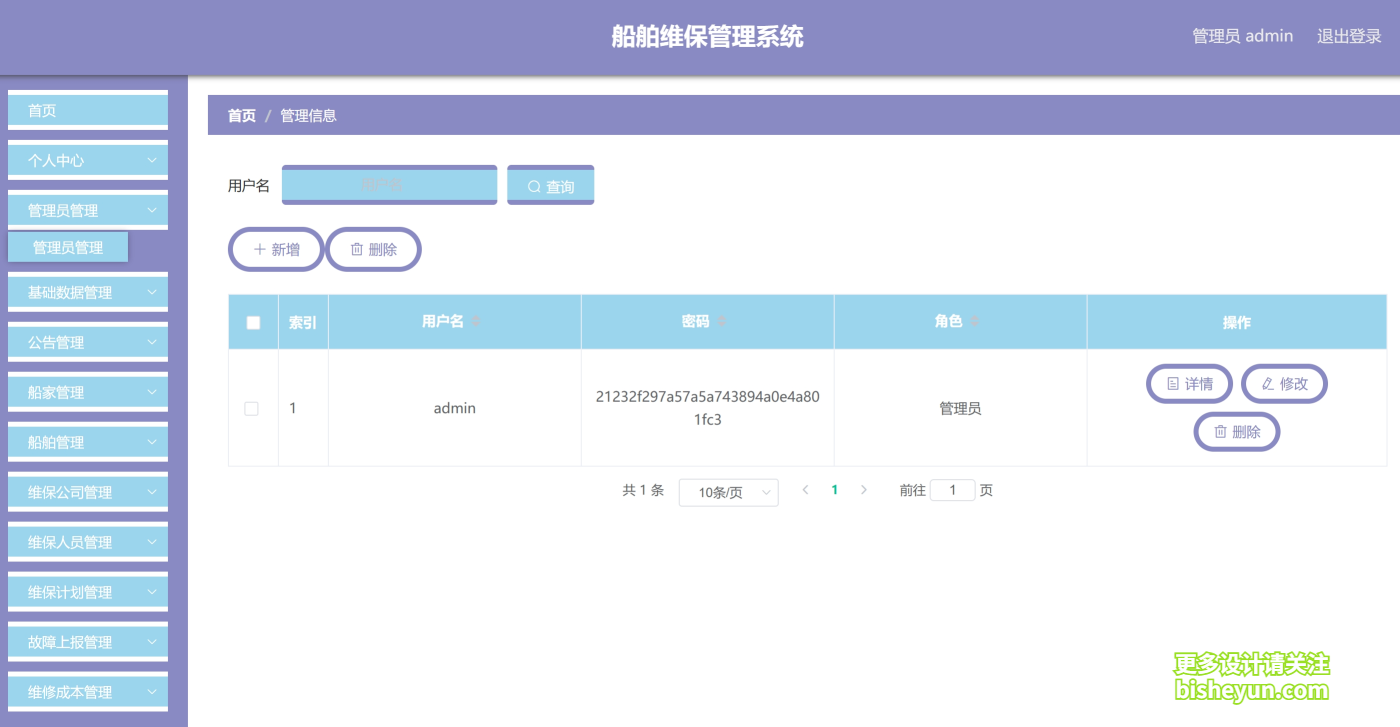The image size is (1400, 727).
Task: Open 详情 for the admin row
Action: coord(1190,384)
